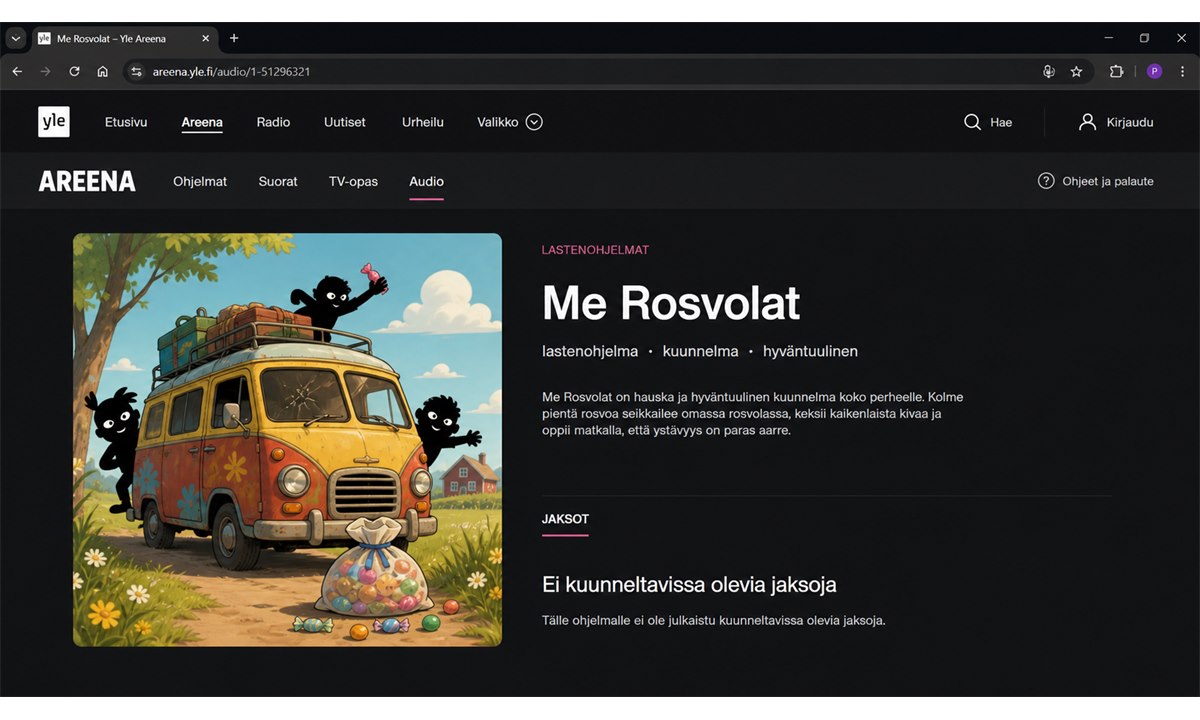Select the Audio tab
This screenshot has height=720, width=1200.
(x=426, y=181)
